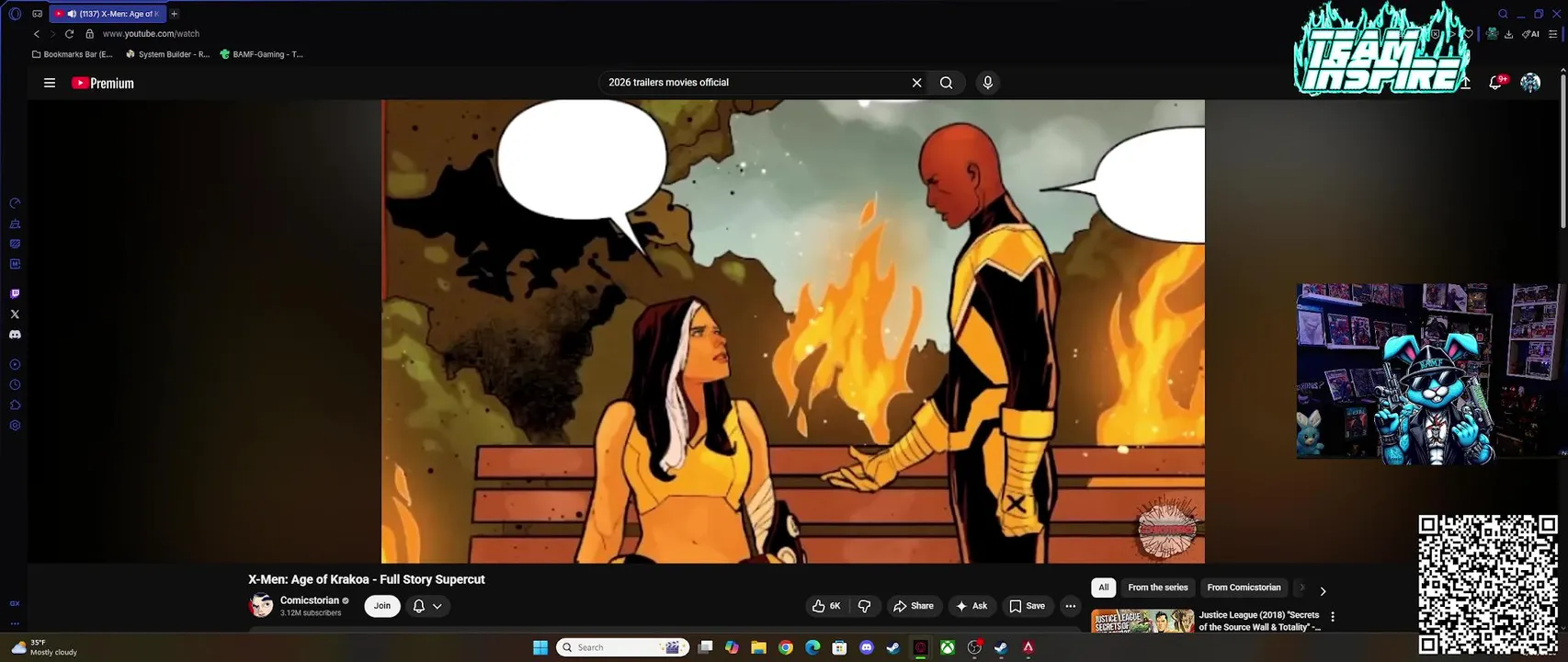Open sidebar History clock icon

pyautogui.click(x=15, y=385)
